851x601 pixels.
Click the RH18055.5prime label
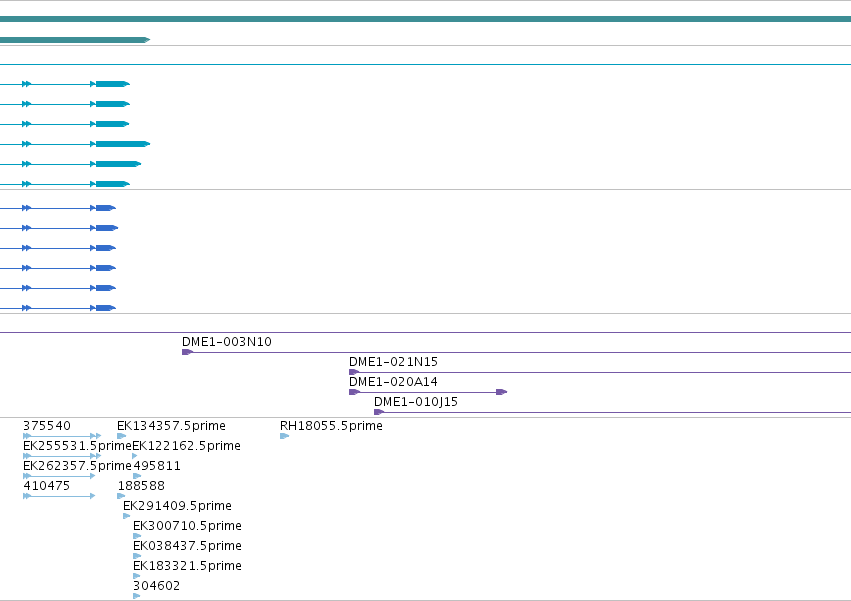point(331,426)
